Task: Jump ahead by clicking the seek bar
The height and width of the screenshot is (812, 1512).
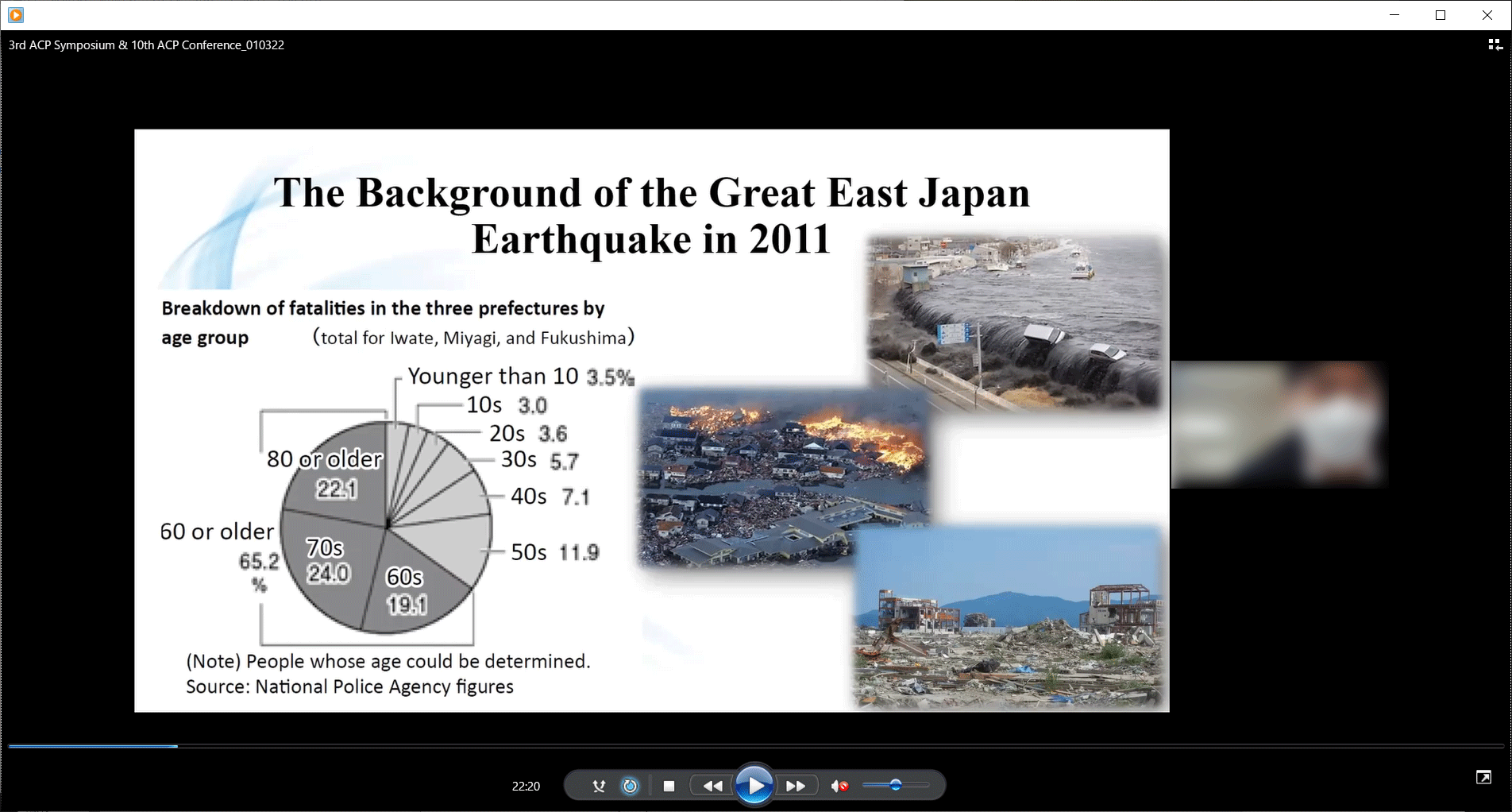Action: coord(756,746)
